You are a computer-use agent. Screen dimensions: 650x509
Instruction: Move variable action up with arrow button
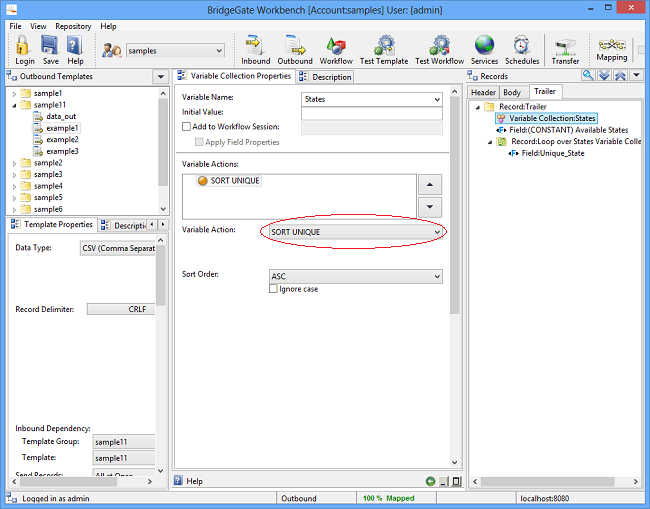[429, 185]
